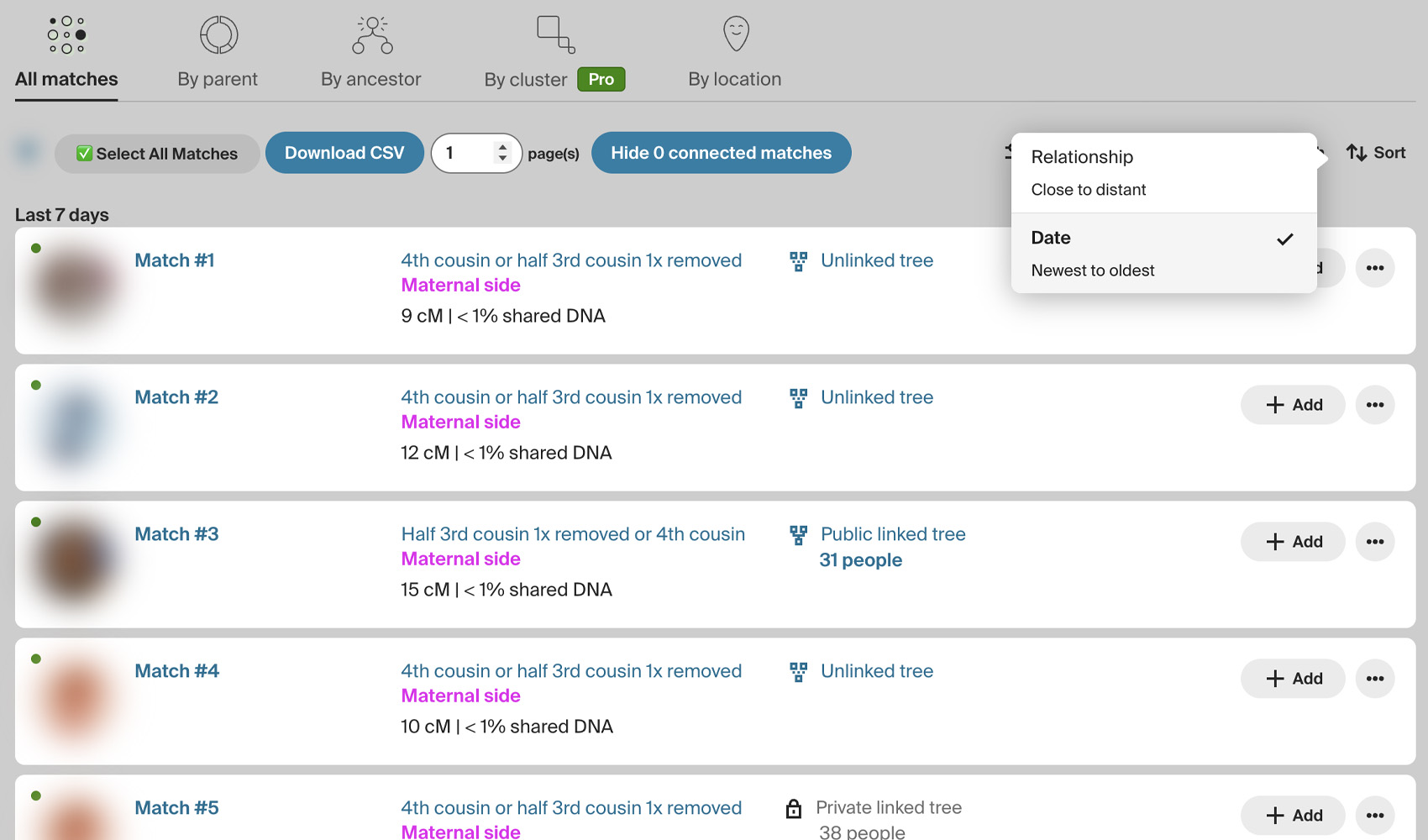The image size is (1428, 840).
Task: Click the tree icon beside Match #3
Action: pyautogui.click(x=798, y=535)
